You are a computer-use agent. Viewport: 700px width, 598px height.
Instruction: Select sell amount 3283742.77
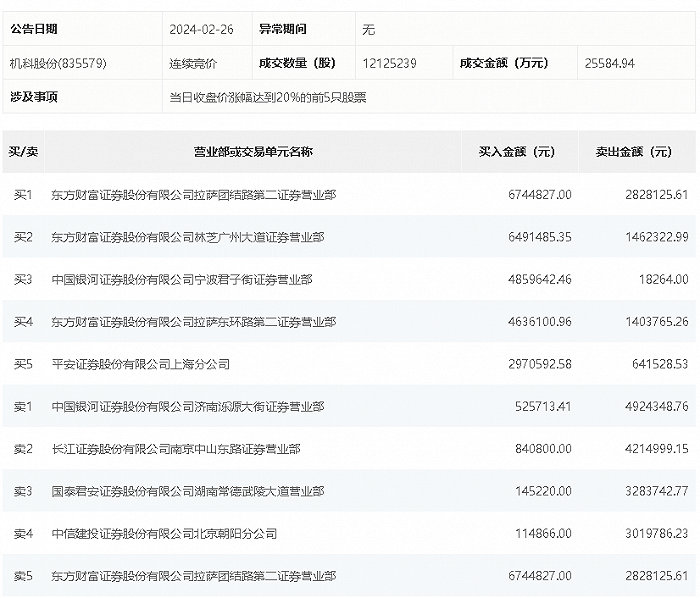[x=657, y=491]
